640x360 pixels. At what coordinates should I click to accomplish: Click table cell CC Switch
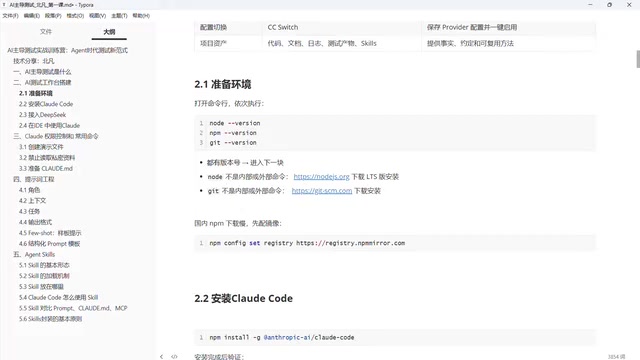pyautogui.click(x=283, y=27)
